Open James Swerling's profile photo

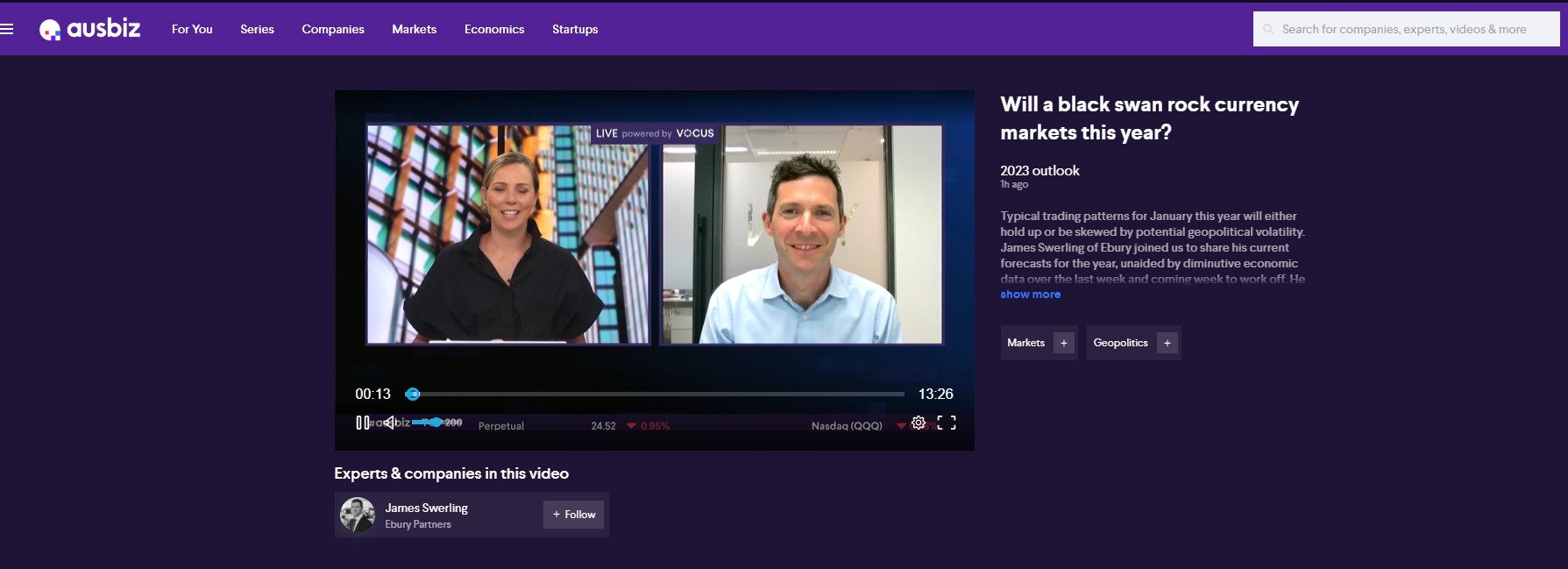pos(358,515)
